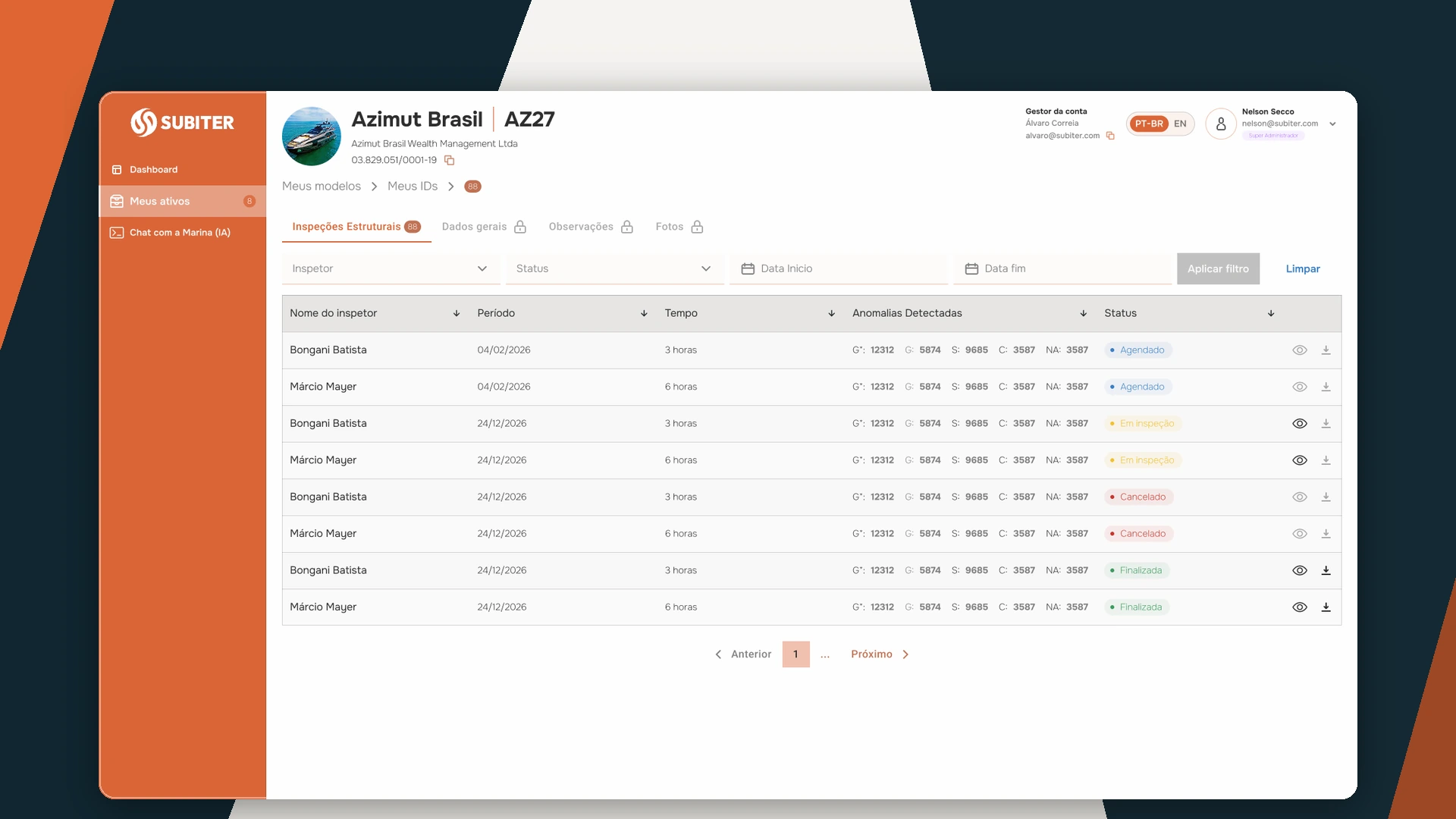
Task: Open the Meus modelos breadcrumb link
Action: click(322, 187)
